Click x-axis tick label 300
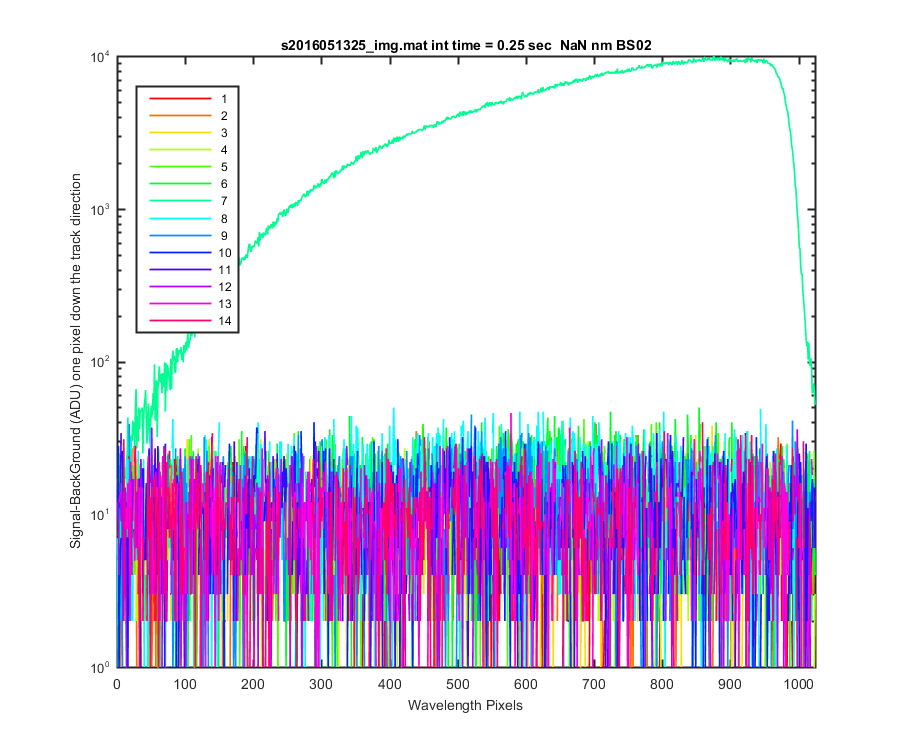This screenshot has width=900, height=750. click(321, 684)
